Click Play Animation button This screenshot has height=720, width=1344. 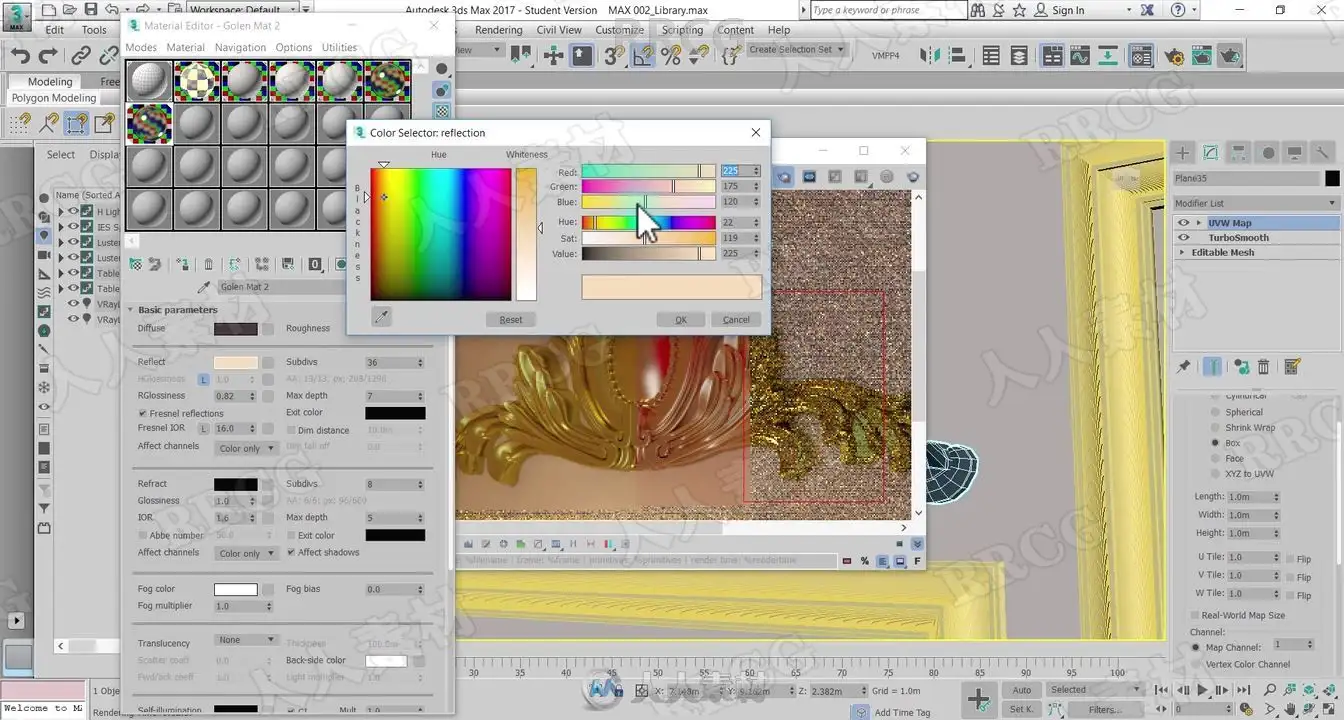click(1203, 690)
